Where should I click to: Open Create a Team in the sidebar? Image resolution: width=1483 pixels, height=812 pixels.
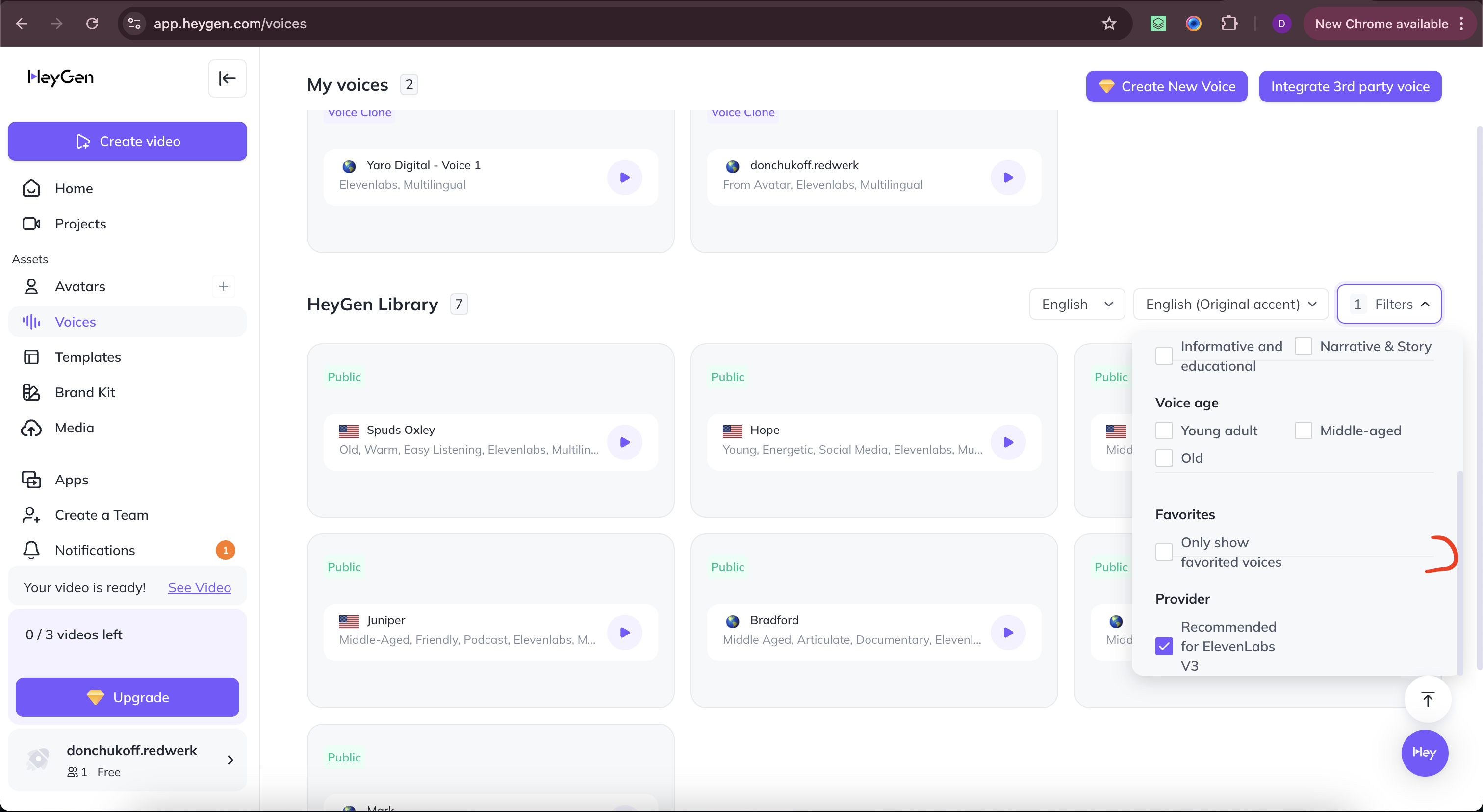[x=127, y=514]
